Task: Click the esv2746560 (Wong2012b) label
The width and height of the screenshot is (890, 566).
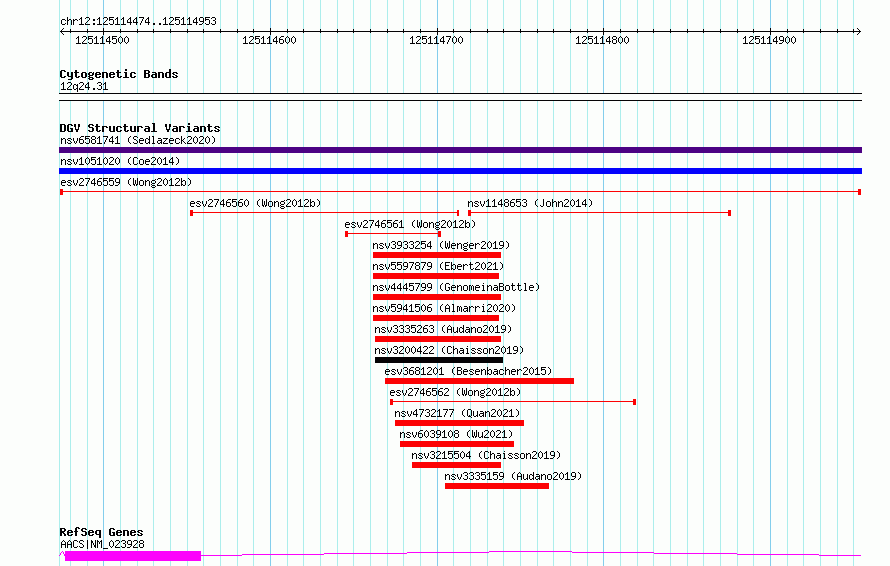Action: [x=255, y=203]
